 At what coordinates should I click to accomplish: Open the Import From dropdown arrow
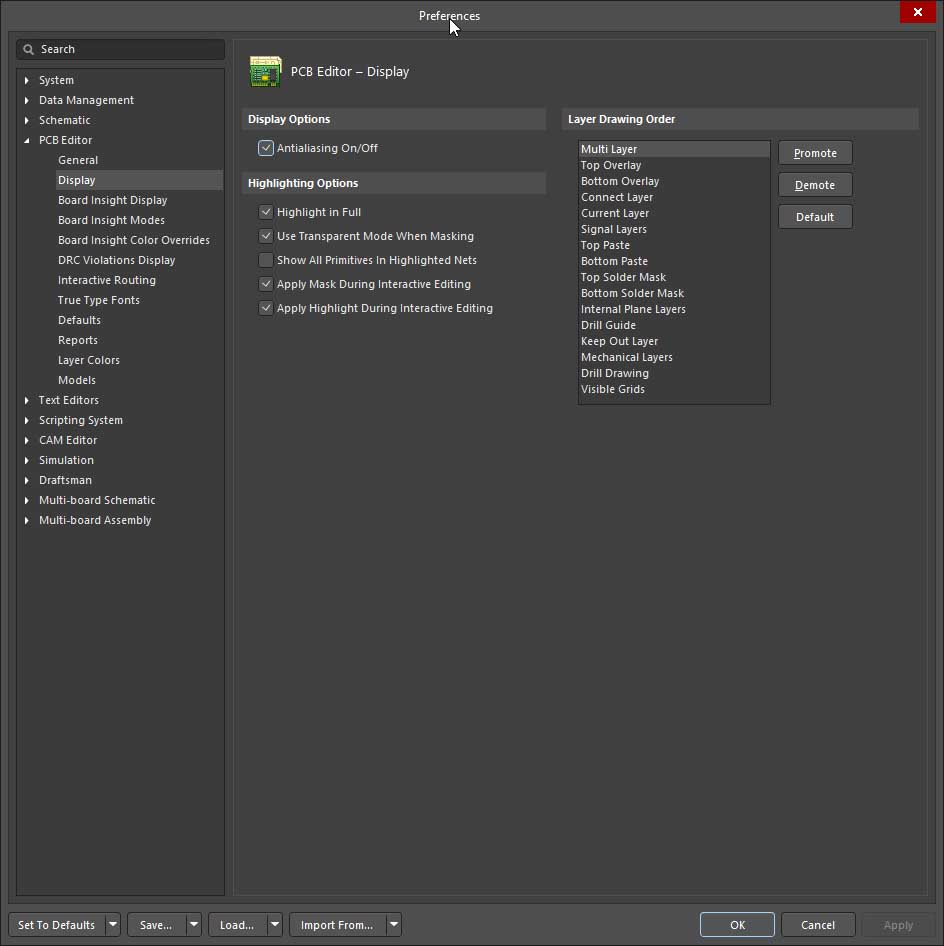pos(394,925)
